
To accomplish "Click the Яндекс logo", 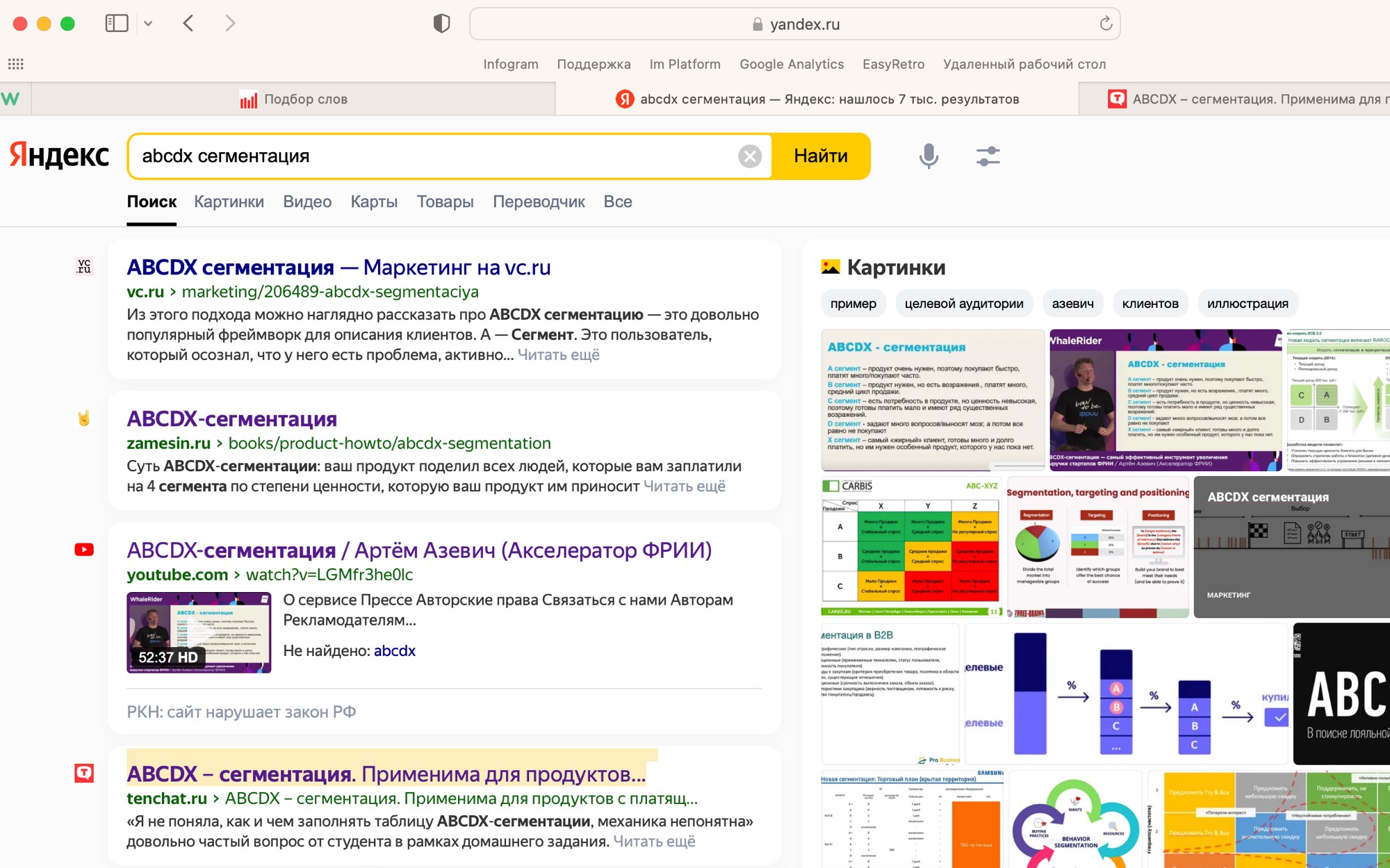I will tap(59, 156).
